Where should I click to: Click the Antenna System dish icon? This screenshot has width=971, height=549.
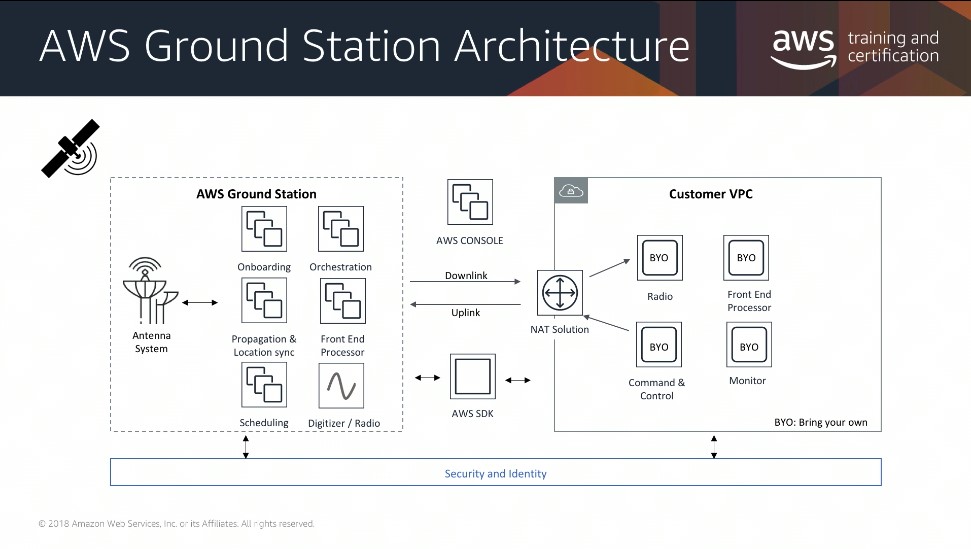pyautogui.click(x=150, y=291)
